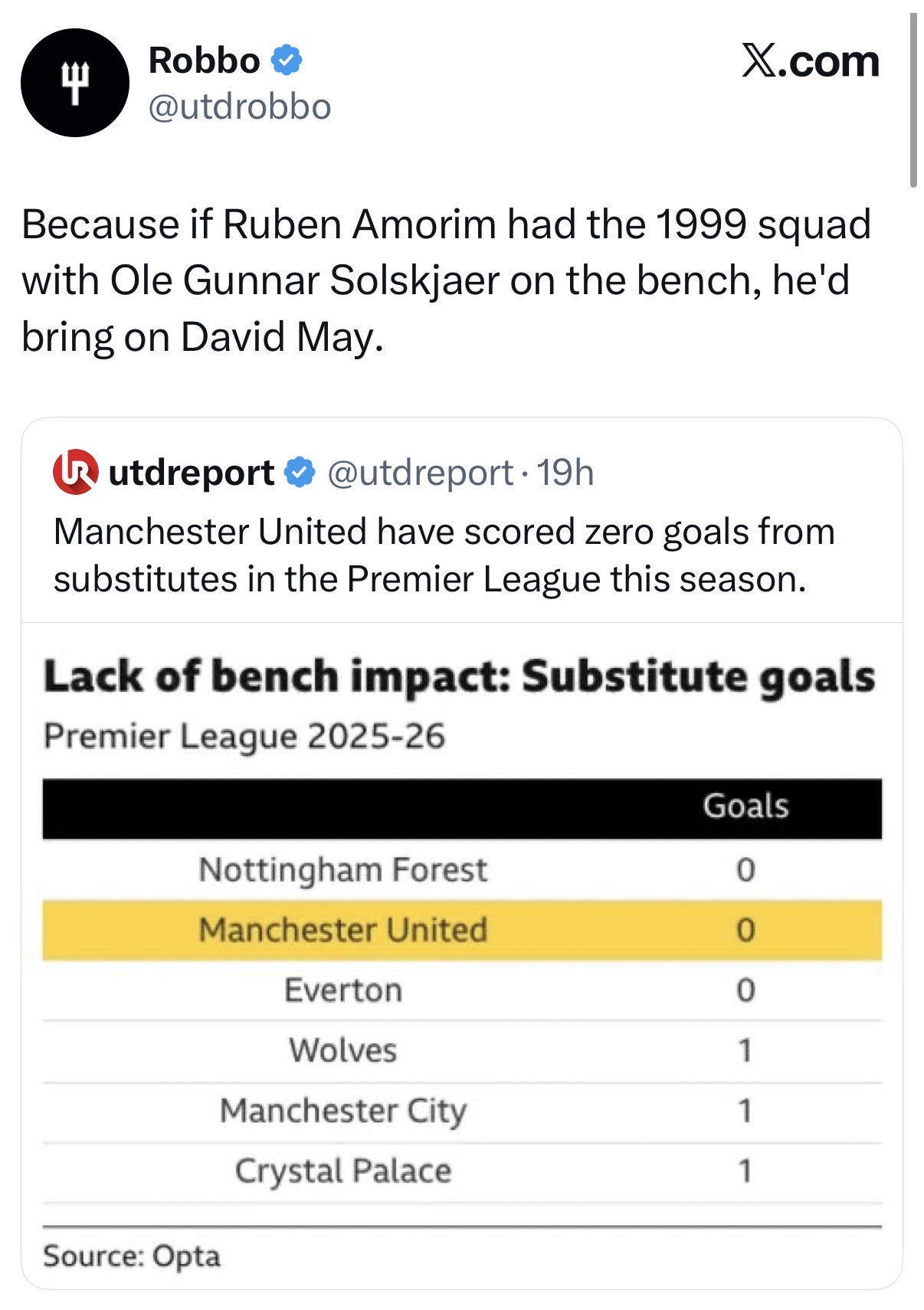Tap the X.com logo

click(810, 61)
